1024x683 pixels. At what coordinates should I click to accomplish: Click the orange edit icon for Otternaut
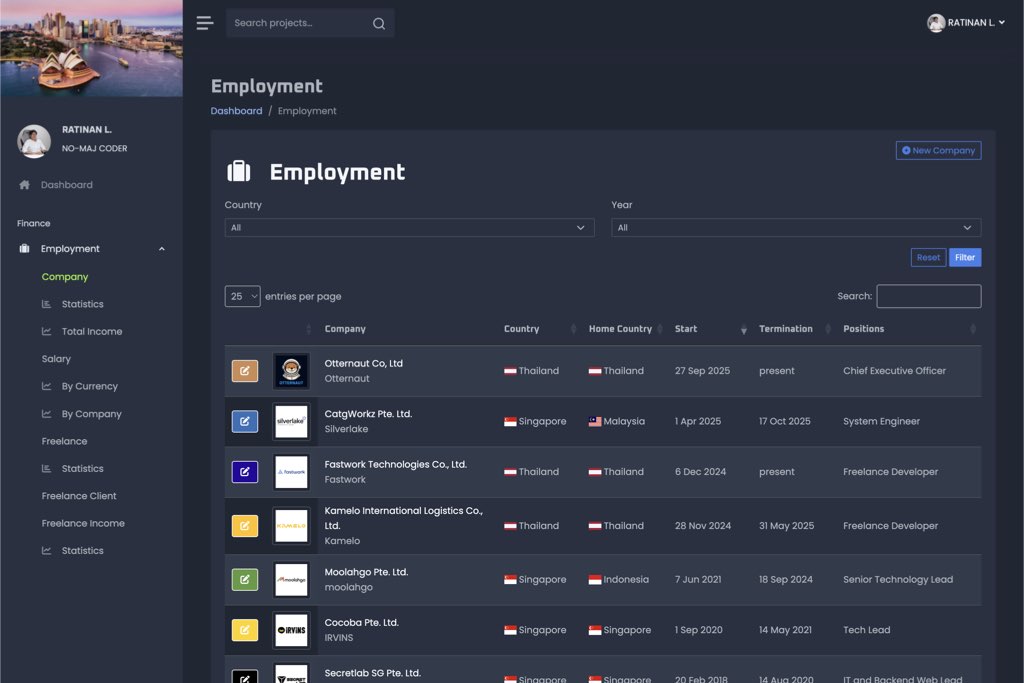[245, 371]
